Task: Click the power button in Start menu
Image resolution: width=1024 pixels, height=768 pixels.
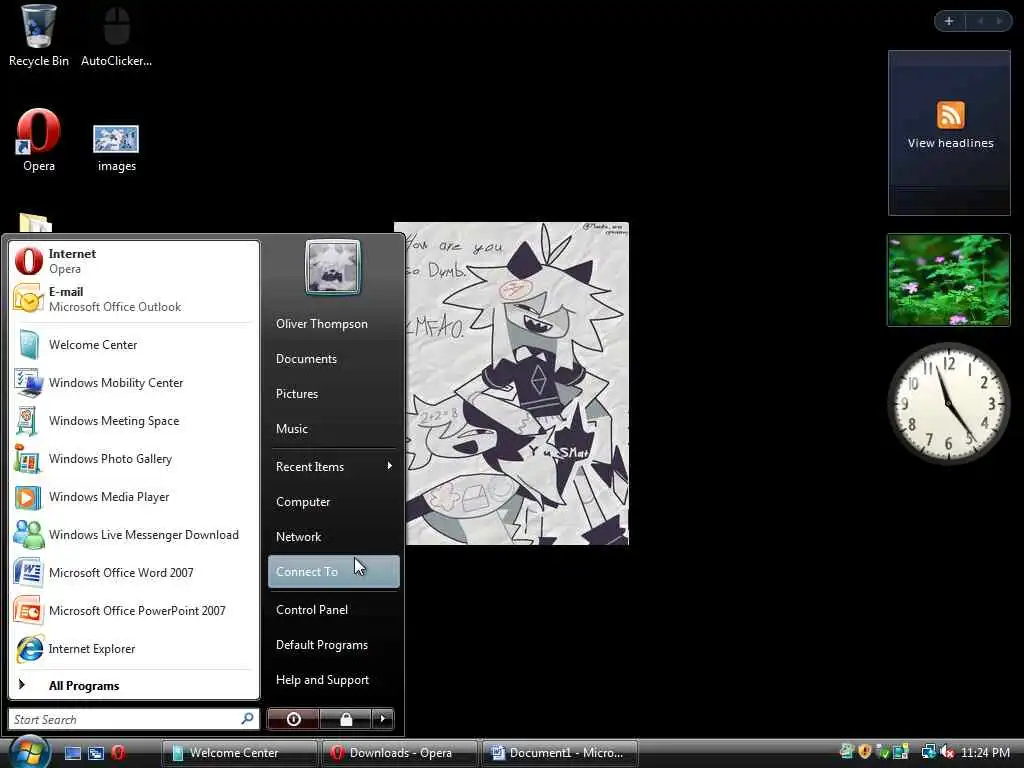Action: pyautogui.click(x=293, y=719)
